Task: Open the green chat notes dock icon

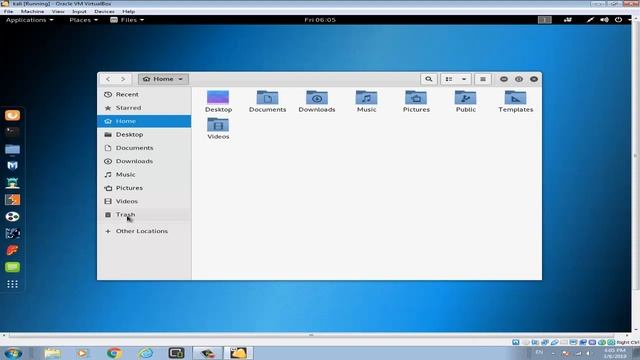Action: tap(12, 267)
